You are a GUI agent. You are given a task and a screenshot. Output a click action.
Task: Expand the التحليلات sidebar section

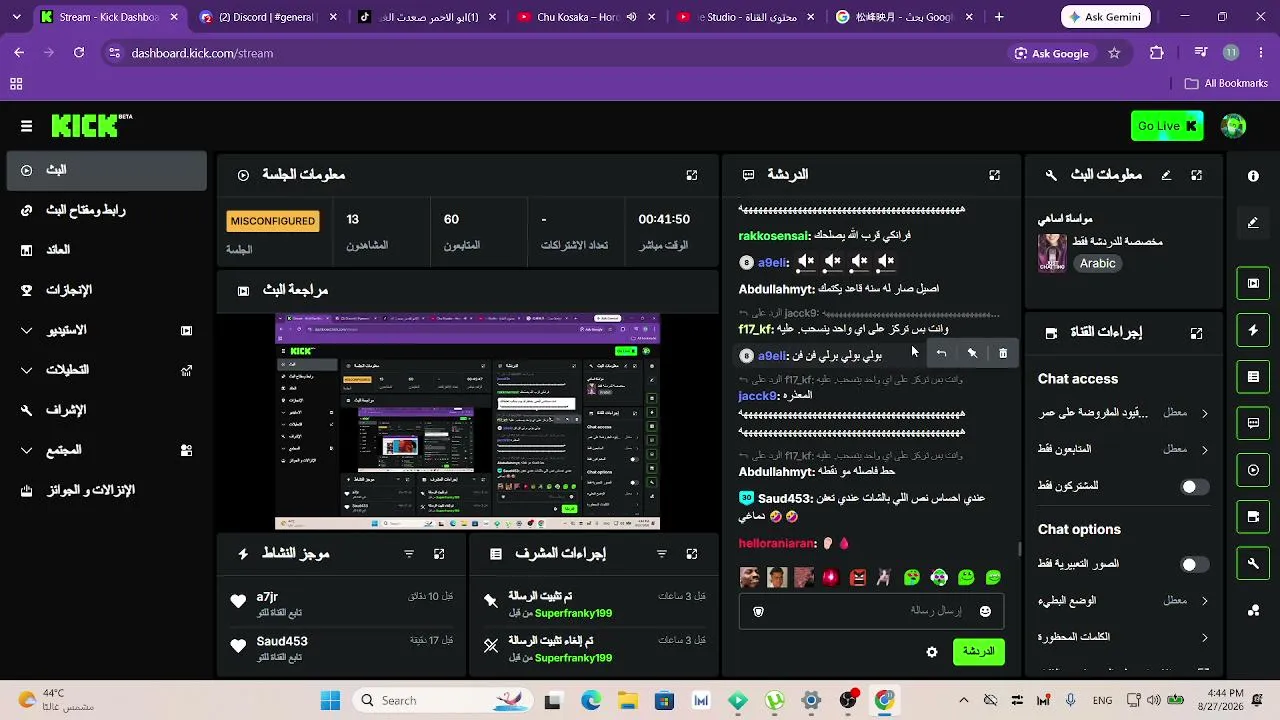tap(106, 370)
